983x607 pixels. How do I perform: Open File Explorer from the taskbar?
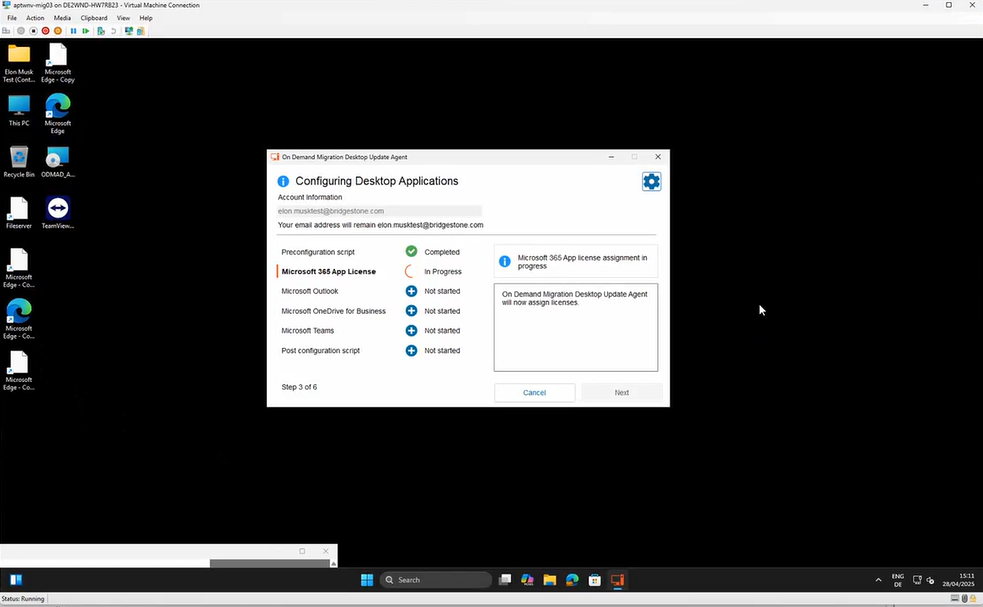tap(550, 580)
